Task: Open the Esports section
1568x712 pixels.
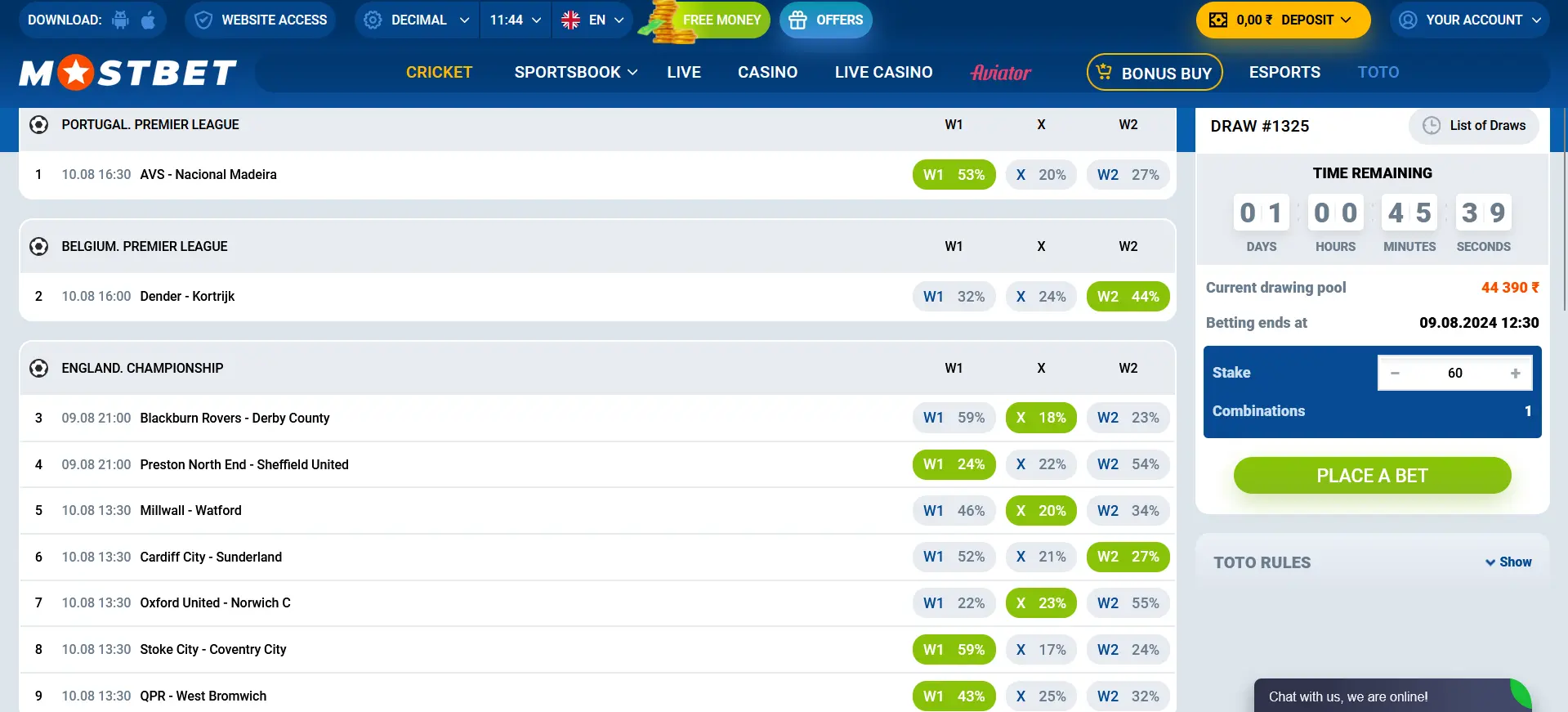Action: point(1284,73)
